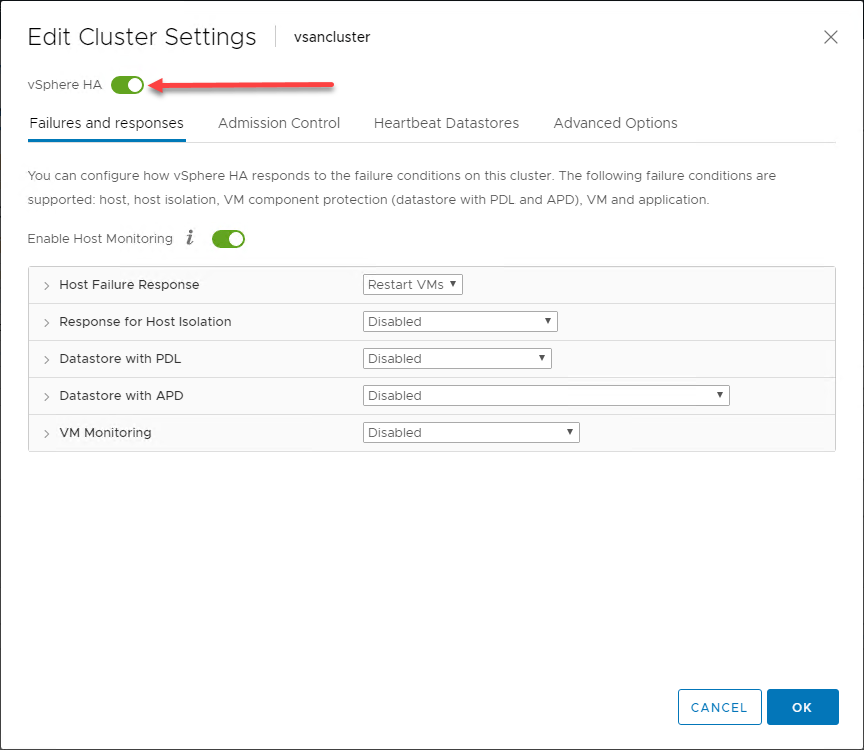This screenshot has height=750, width=864.
Task: Expand Response for Host Isolation row
Action: click(46, 322)
